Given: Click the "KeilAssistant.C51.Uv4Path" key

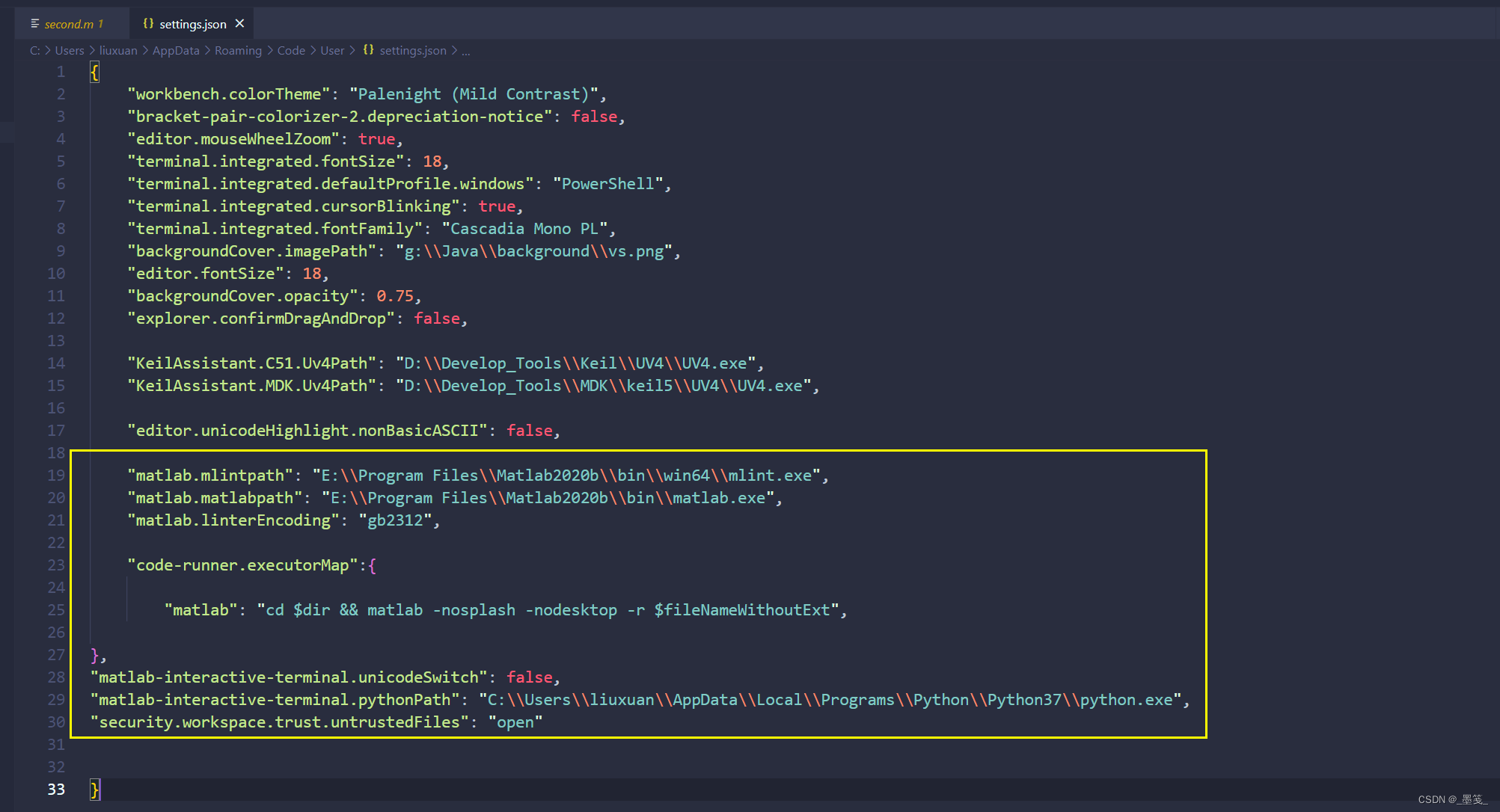Looking at the screenshot, I should coord(251,363).
